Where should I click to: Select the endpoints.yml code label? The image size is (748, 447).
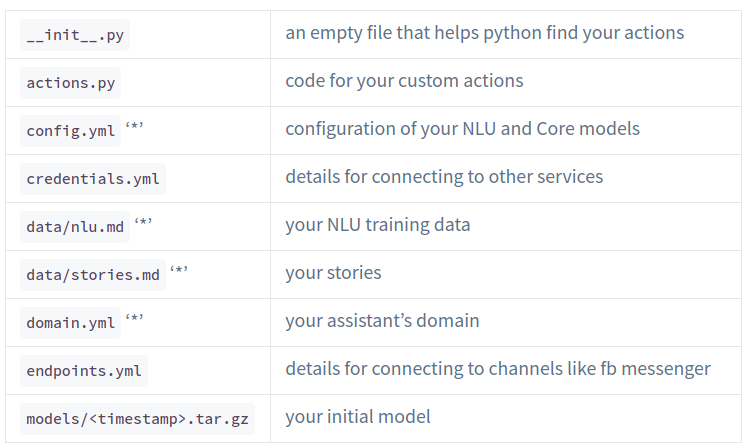[84, 371]
